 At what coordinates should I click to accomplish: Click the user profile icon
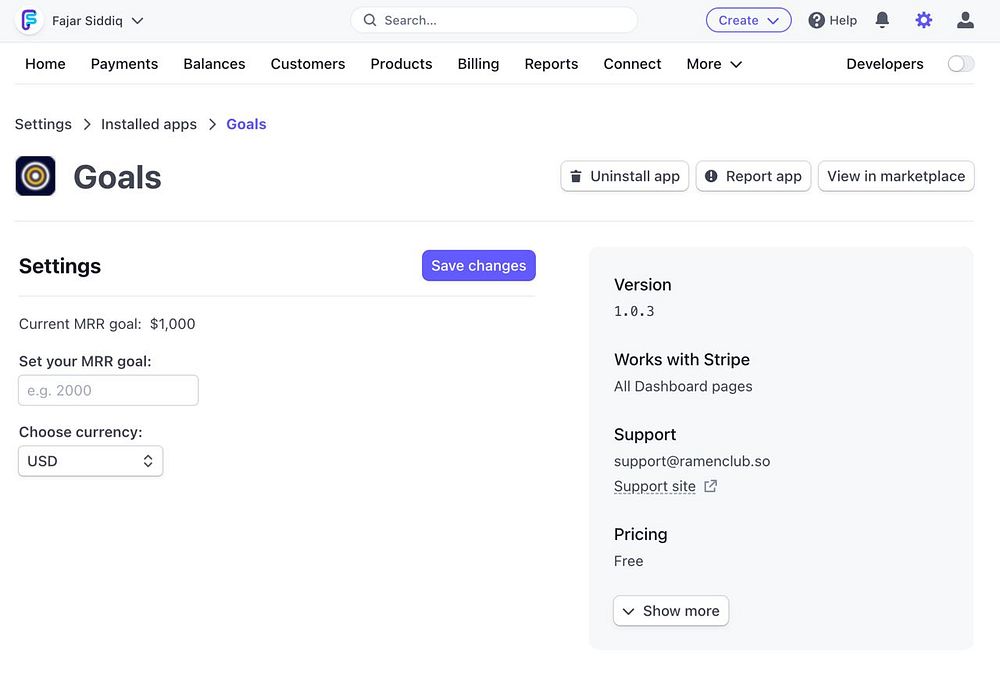pyautogui.click(x=965, y=20)
